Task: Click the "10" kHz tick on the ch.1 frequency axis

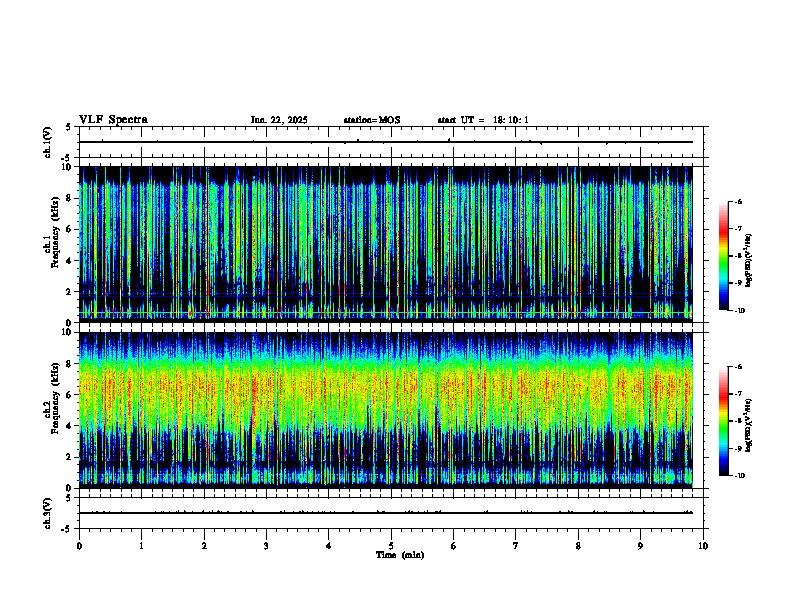Action: 68,167
